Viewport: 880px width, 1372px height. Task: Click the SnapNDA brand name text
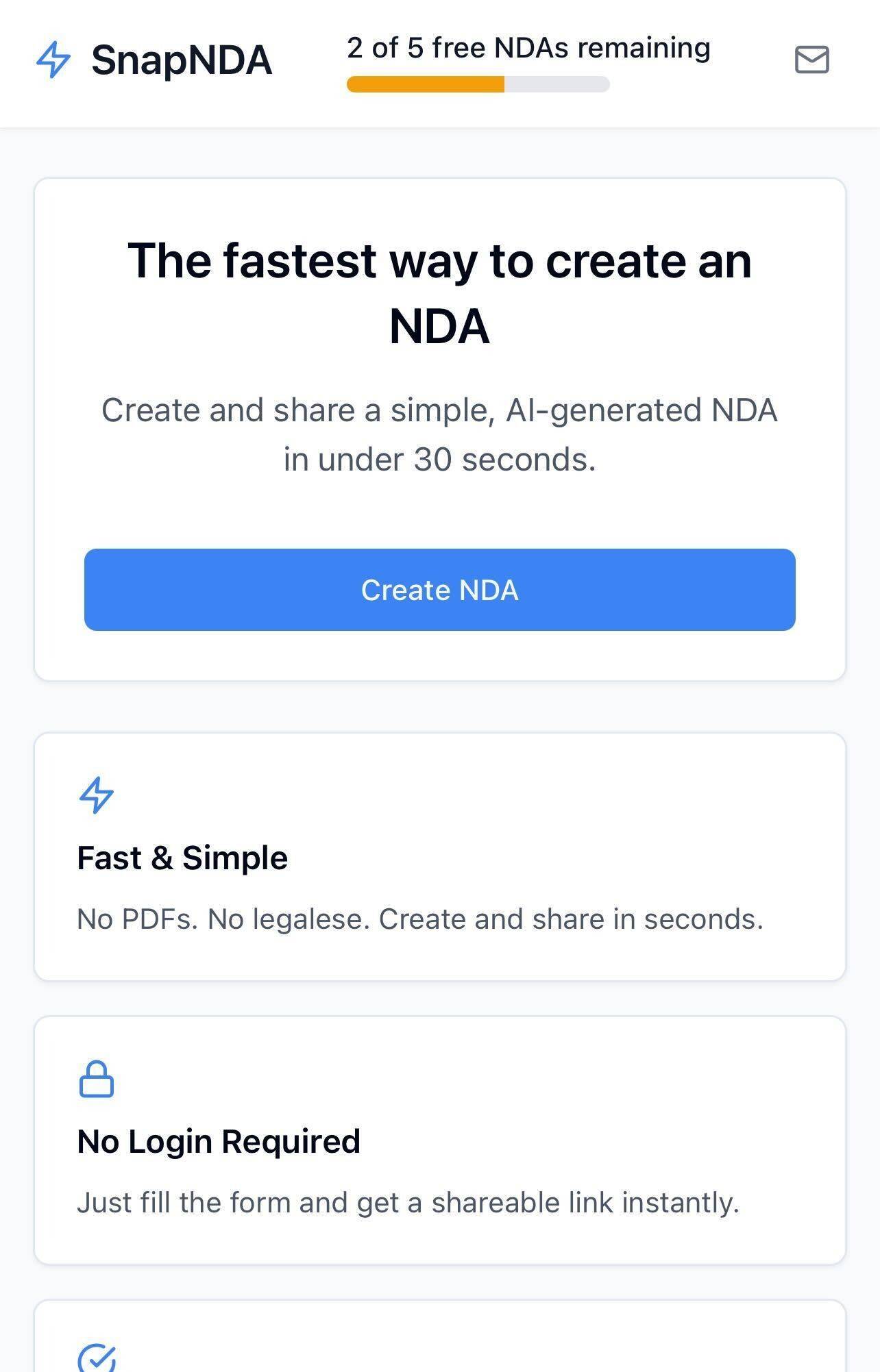[182, 60]
